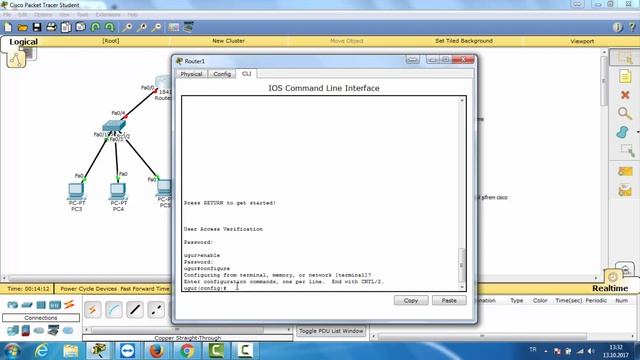The height and width of the screenshot is (360, 640).
Task: Print using the printer toolbar icon
Action: coord(51,27)
